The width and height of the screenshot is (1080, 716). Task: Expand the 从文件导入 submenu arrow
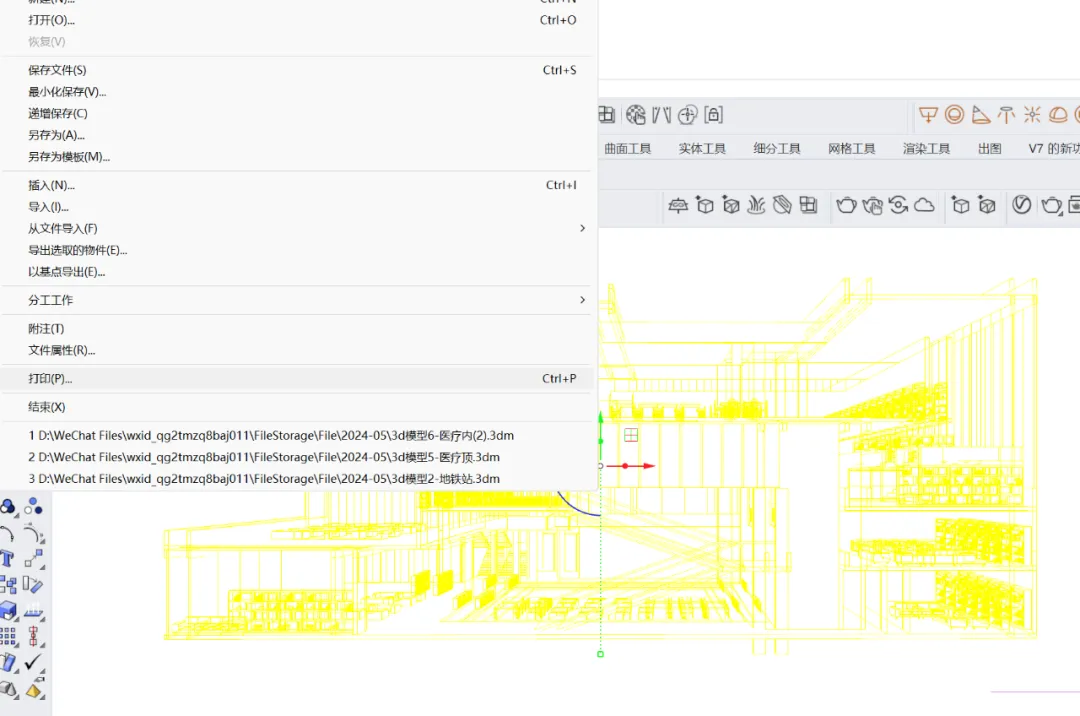coord(583,228)
